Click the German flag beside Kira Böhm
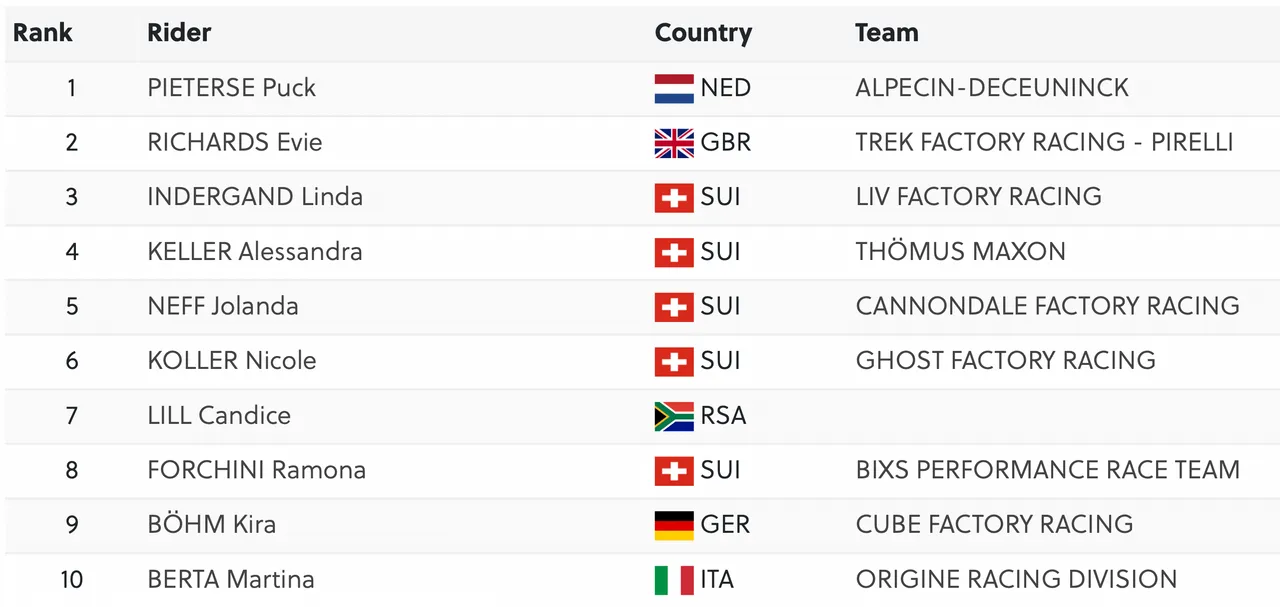This screenshot has height=607, width=1280. tap(674, 525)
